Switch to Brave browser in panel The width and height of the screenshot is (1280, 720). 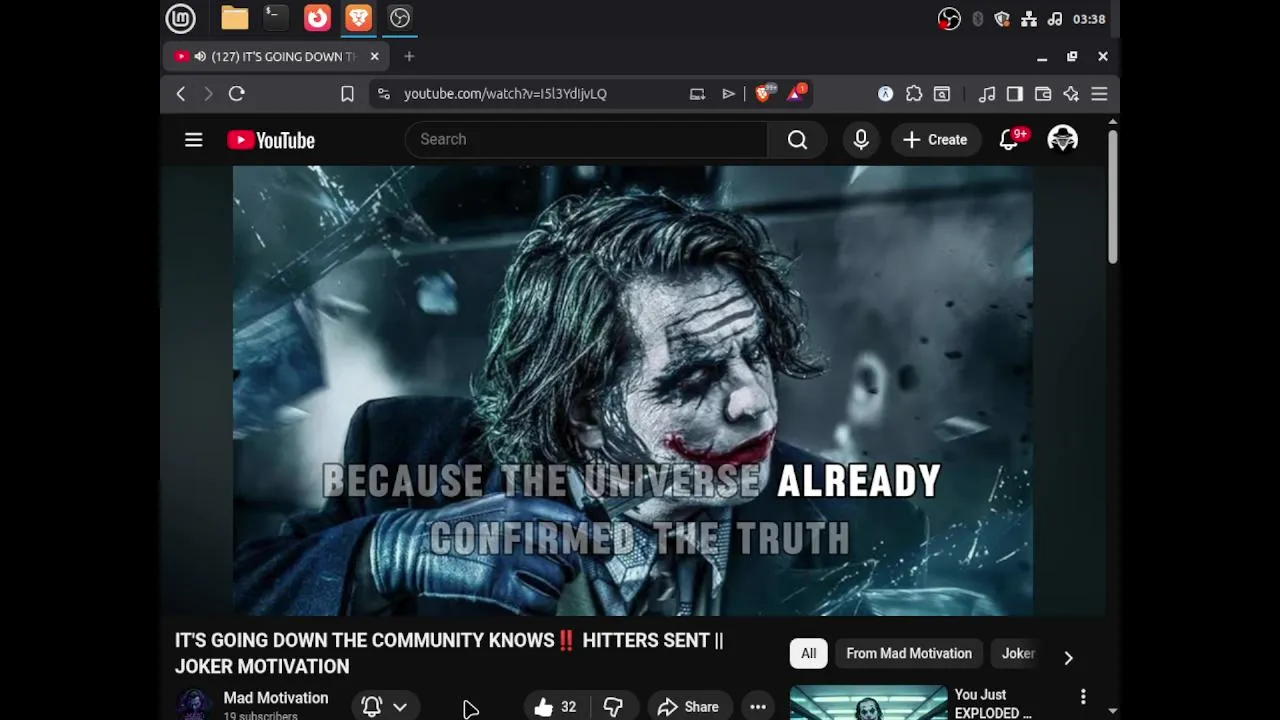358,18
